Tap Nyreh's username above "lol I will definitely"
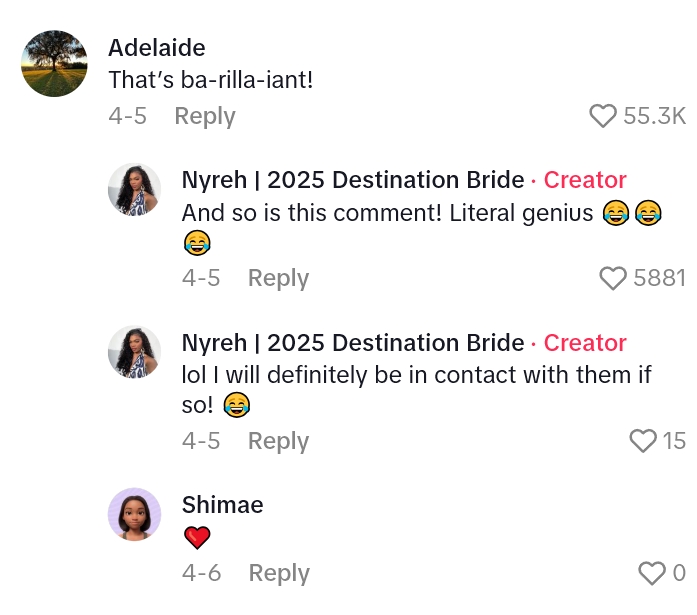The height and width of the screenshot is (615, 697). (x=352, y=343)
